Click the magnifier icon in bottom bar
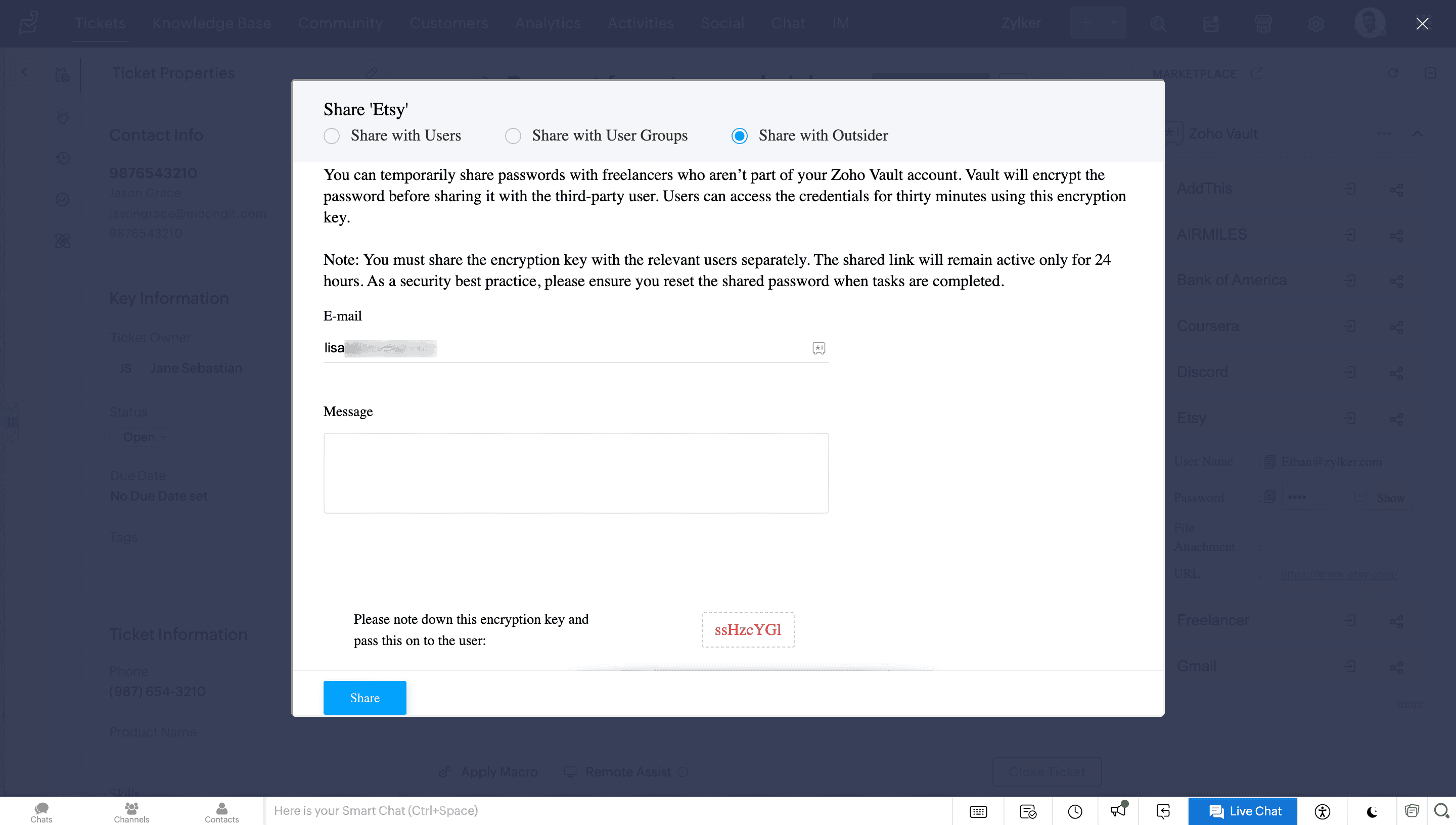1456x825 pixels. point(1441,811)
